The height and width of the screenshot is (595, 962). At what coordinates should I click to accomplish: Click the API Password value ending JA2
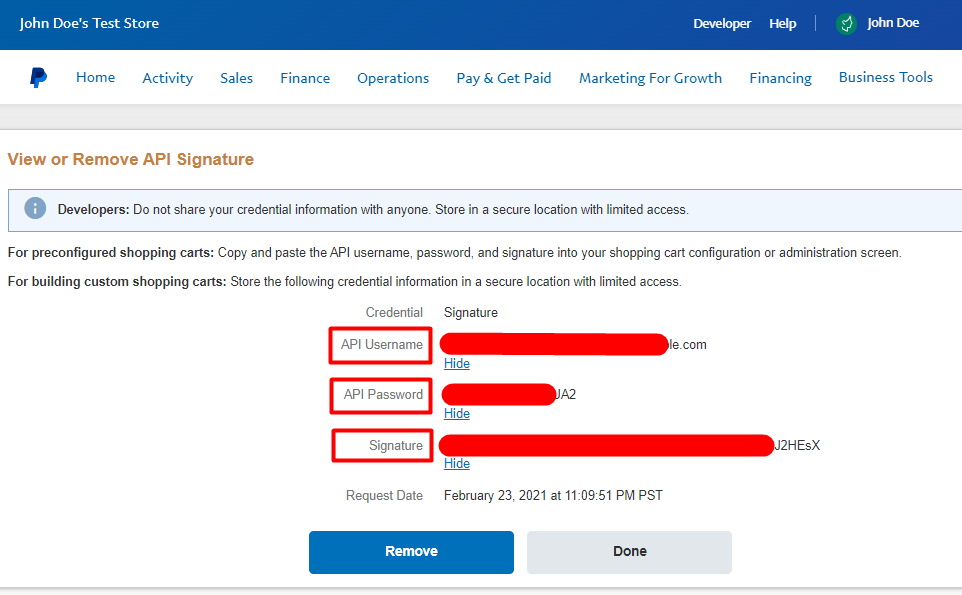pyautogui.click(x=509, y=394)
